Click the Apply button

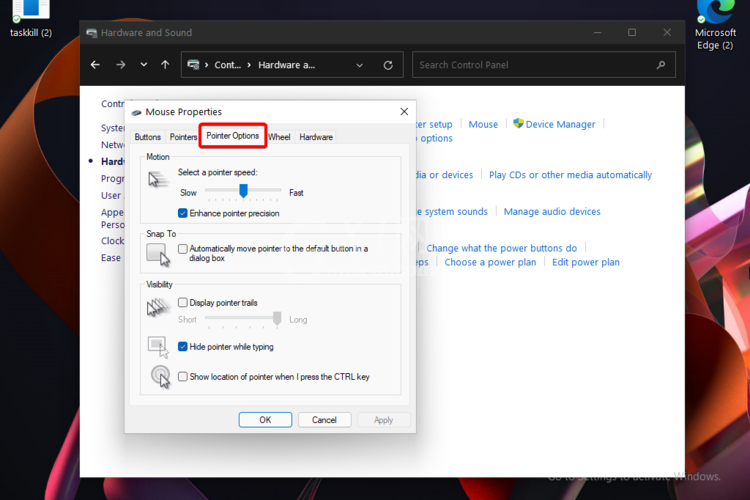click(383, 420)
